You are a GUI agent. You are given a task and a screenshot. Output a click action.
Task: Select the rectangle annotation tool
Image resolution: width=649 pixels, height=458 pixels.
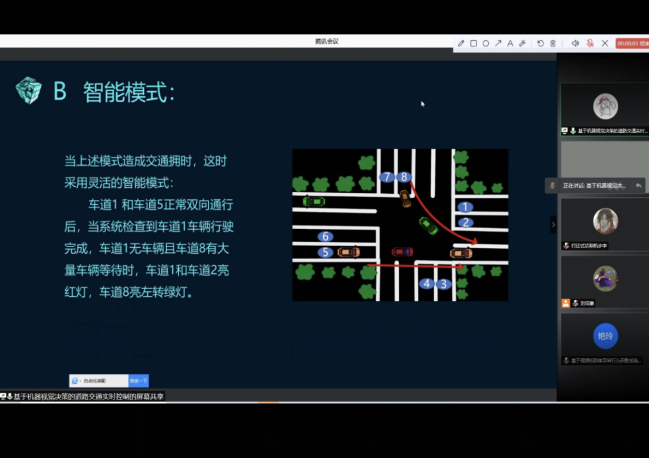473,43
